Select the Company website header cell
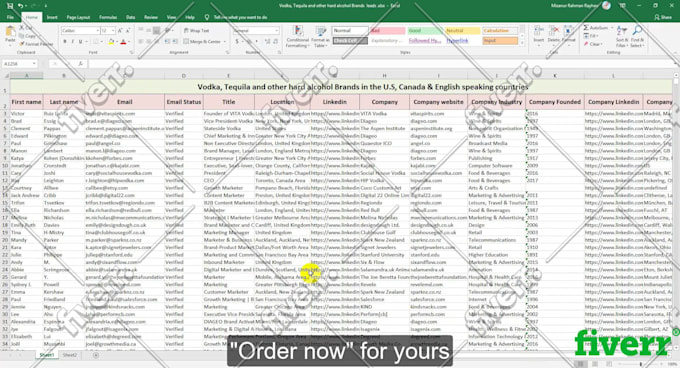680x368 pixels. pos(438,102)
